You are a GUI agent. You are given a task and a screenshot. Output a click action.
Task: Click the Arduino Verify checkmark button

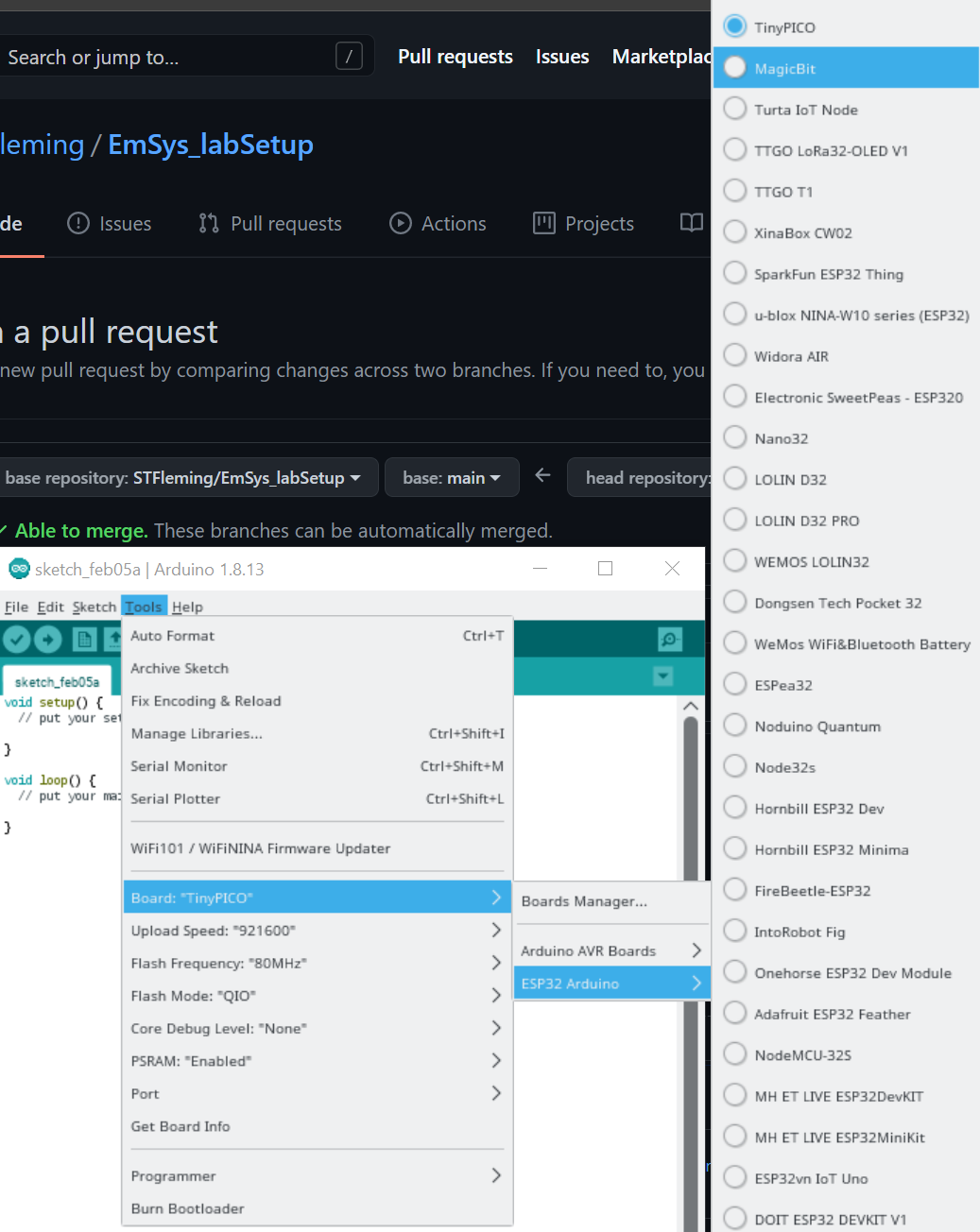pos(17,640)
